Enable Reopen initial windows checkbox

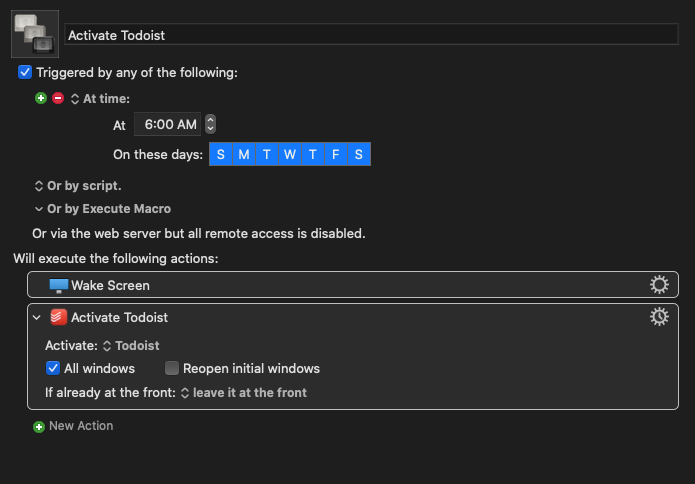[x=172, y=368]
